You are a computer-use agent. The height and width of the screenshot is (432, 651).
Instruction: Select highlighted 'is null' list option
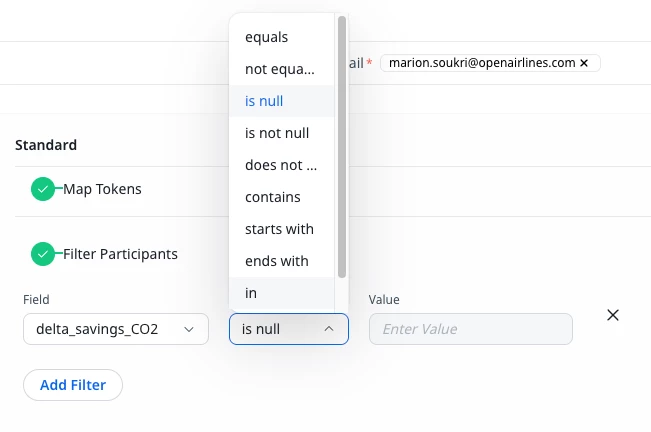pyautogui.click(x=265, y=101)
